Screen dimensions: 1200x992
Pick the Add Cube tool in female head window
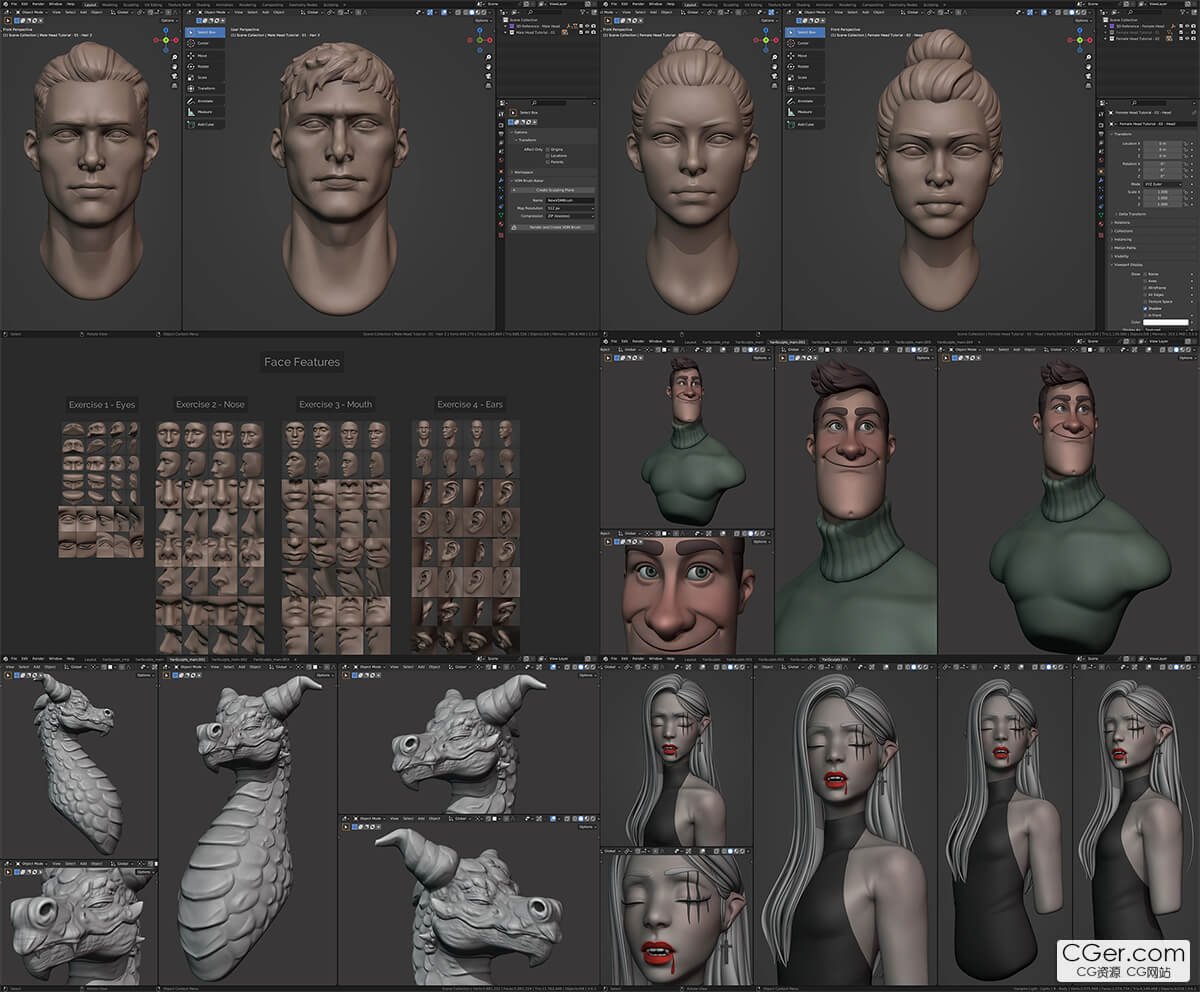point(804,124)
